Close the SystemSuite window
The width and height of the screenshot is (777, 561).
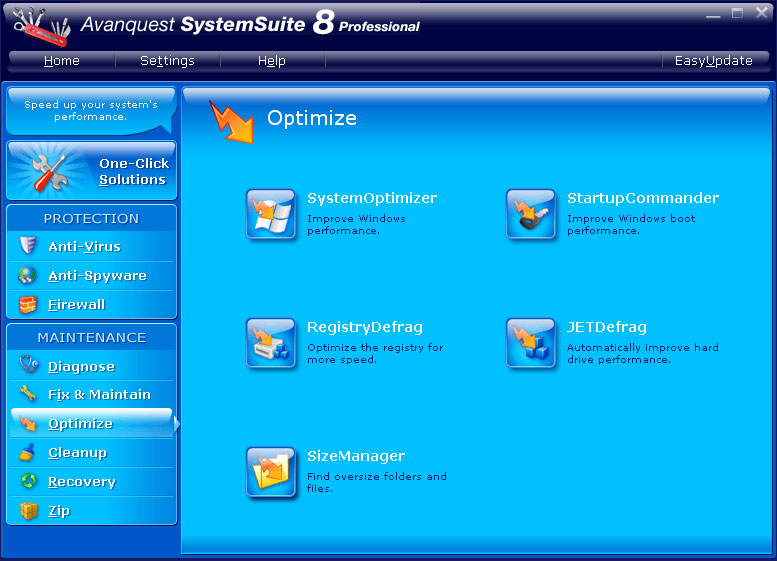pyautogui.click(x=762, y=13)
